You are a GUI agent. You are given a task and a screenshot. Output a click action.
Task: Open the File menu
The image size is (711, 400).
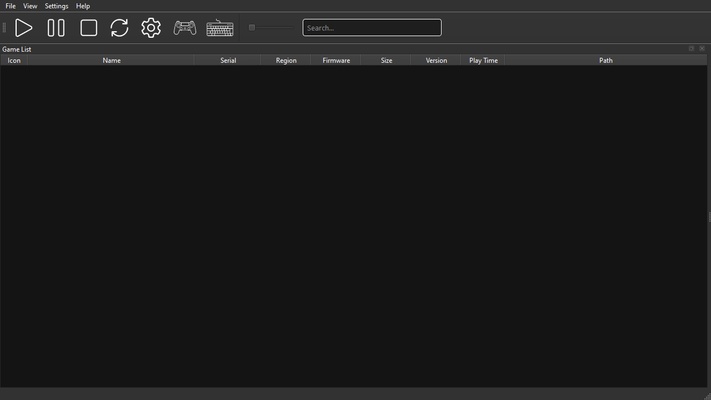point(10,6)
